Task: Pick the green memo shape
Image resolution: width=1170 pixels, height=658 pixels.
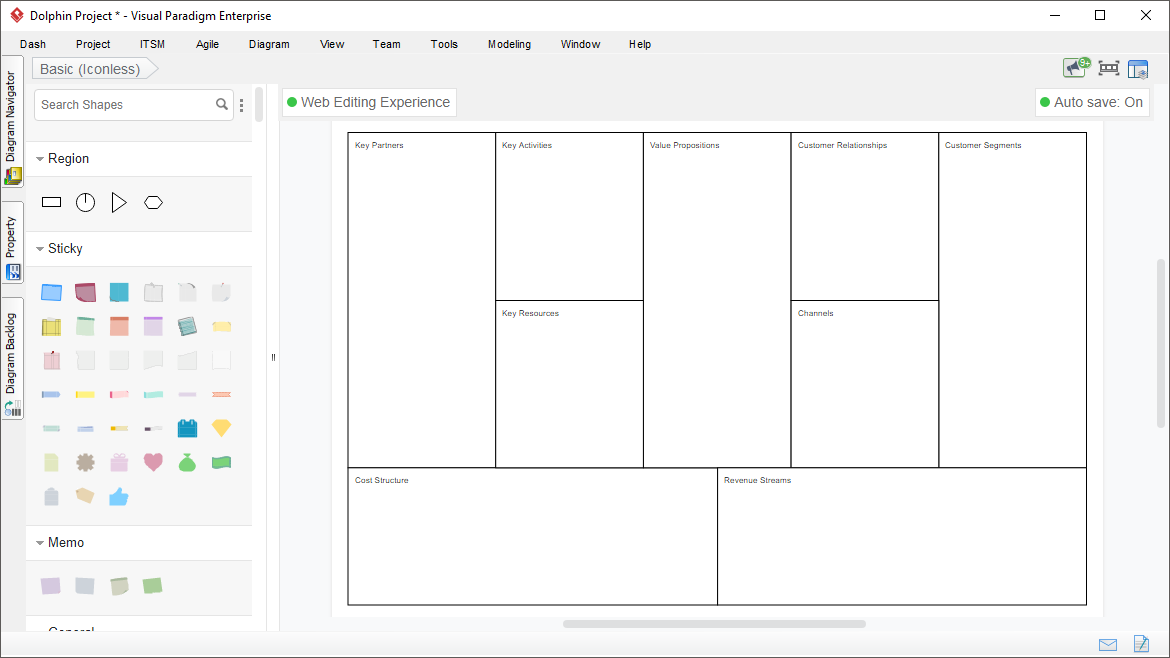Action: point(153,586)
